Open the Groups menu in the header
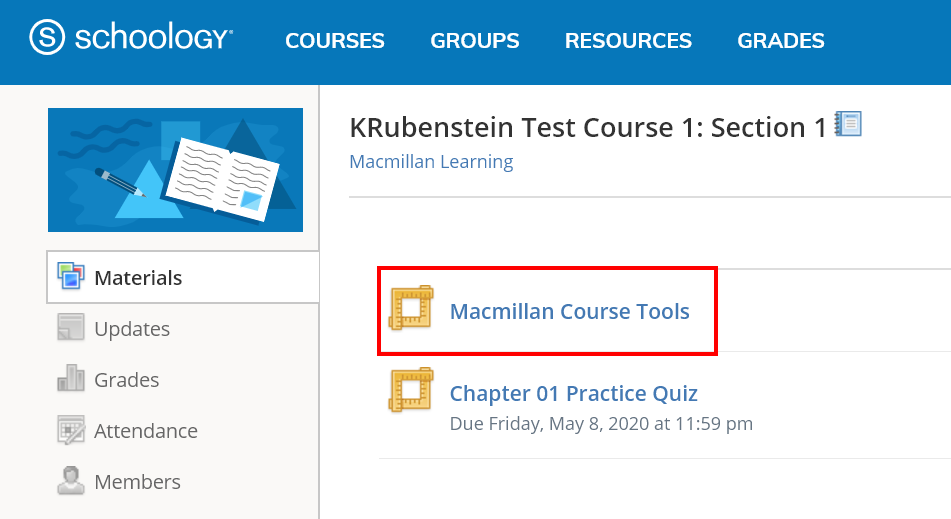The height and width of the screenshot is (519, 951). [x=475, y=41]
